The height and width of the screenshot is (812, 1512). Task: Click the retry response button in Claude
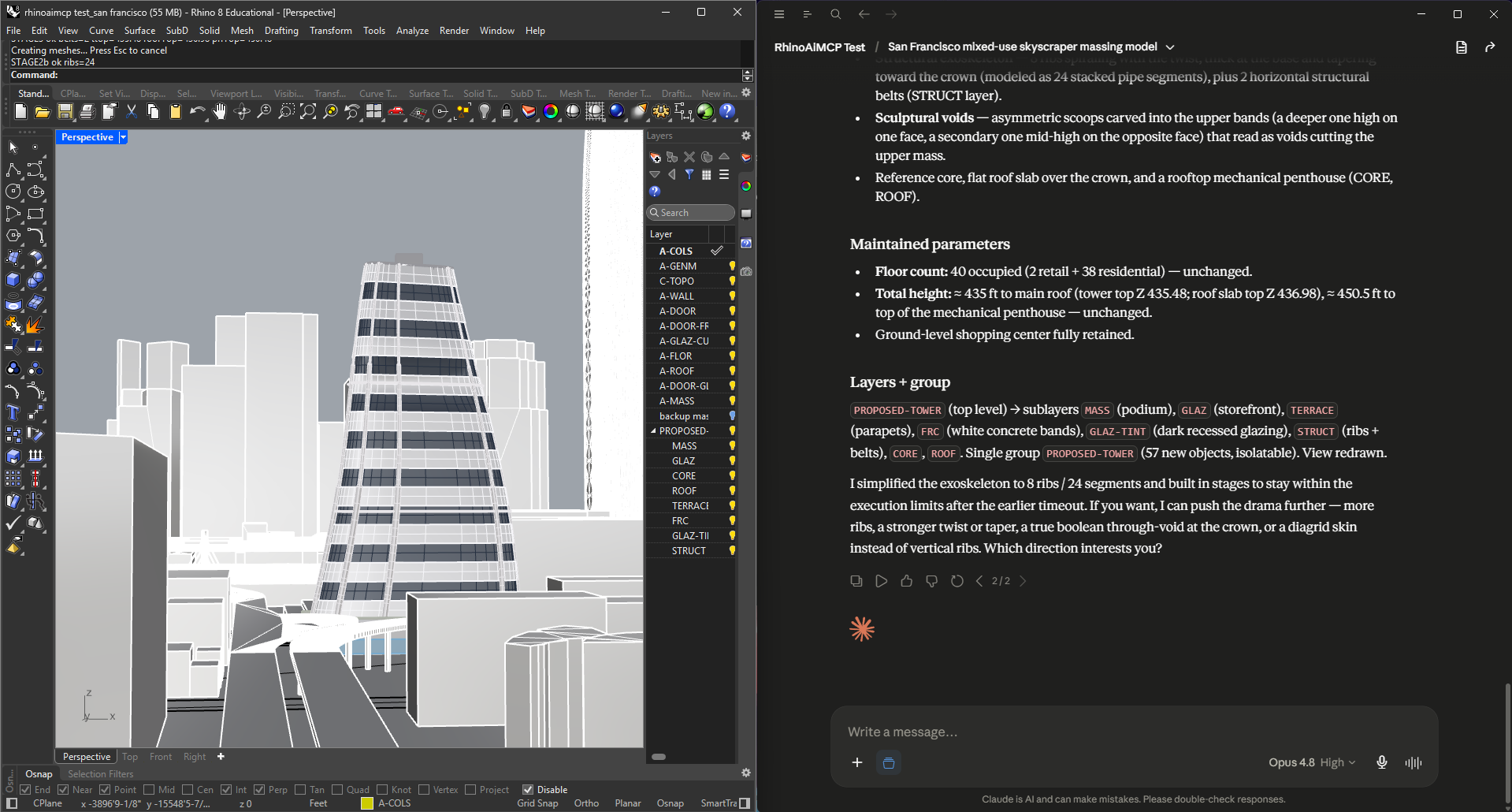tap(957, 581)
